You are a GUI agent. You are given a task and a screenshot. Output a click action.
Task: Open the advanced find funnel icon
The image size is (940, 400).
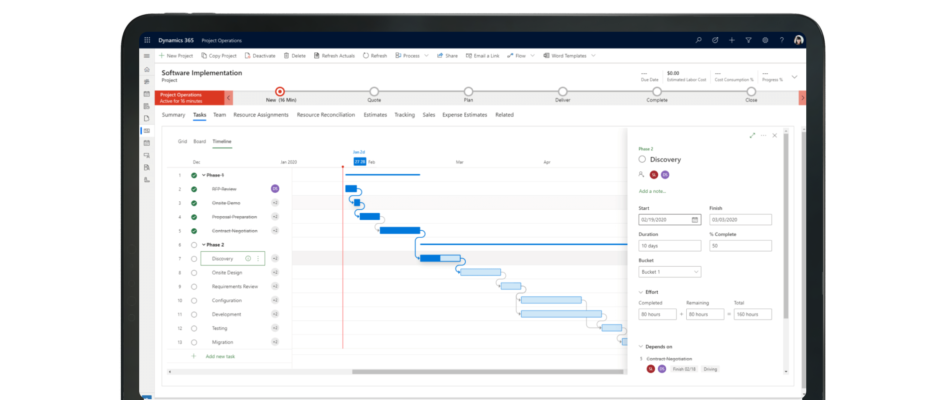click(x=748, y=40)
